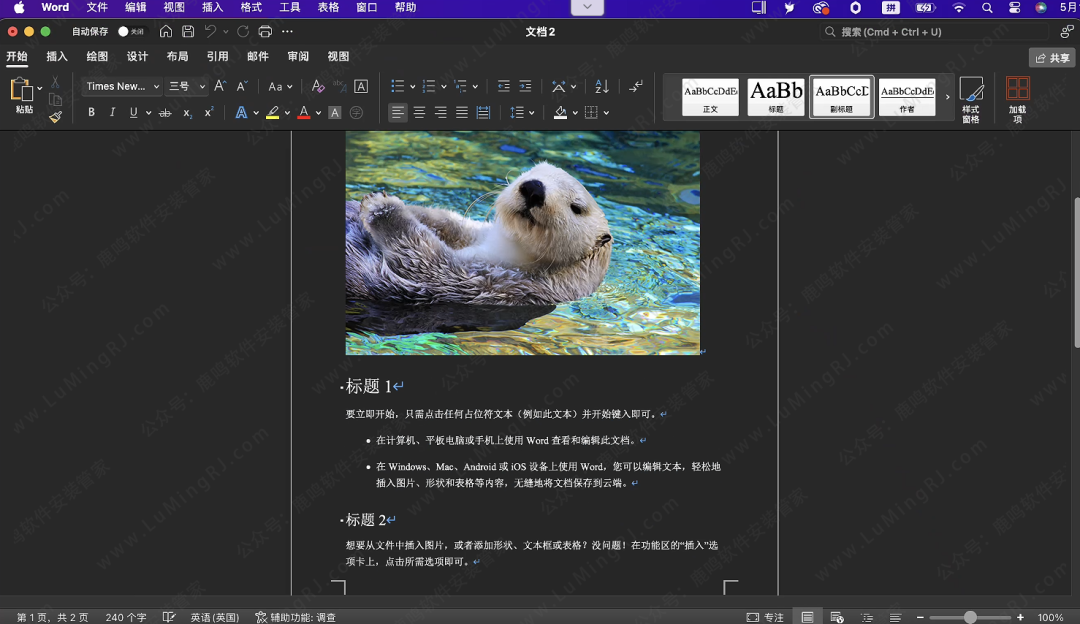The width and height of the screenshot is (1080, 624).
Task: Toggle bold formatting in the ribbon
Action: (x=91, y=111)
